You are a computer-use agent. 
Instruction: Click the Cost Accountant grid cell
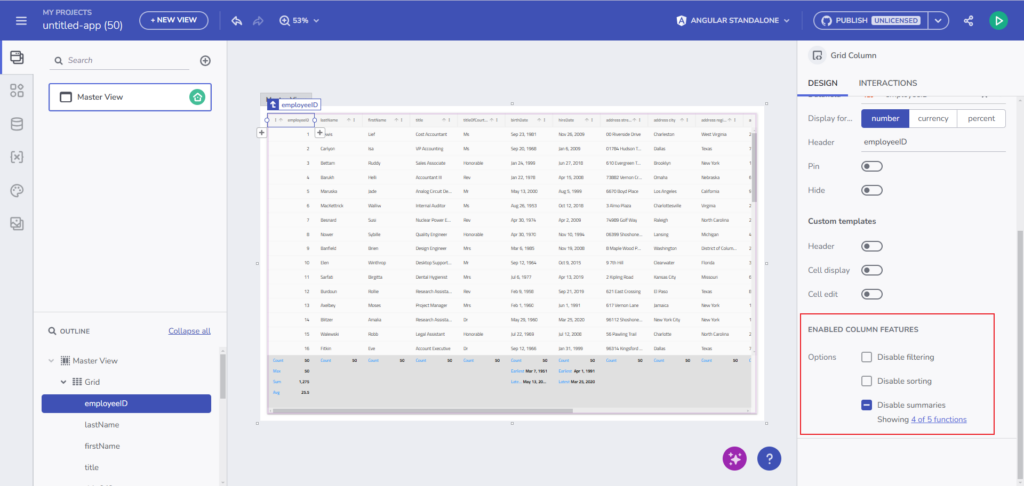click(x=434, y=134)
